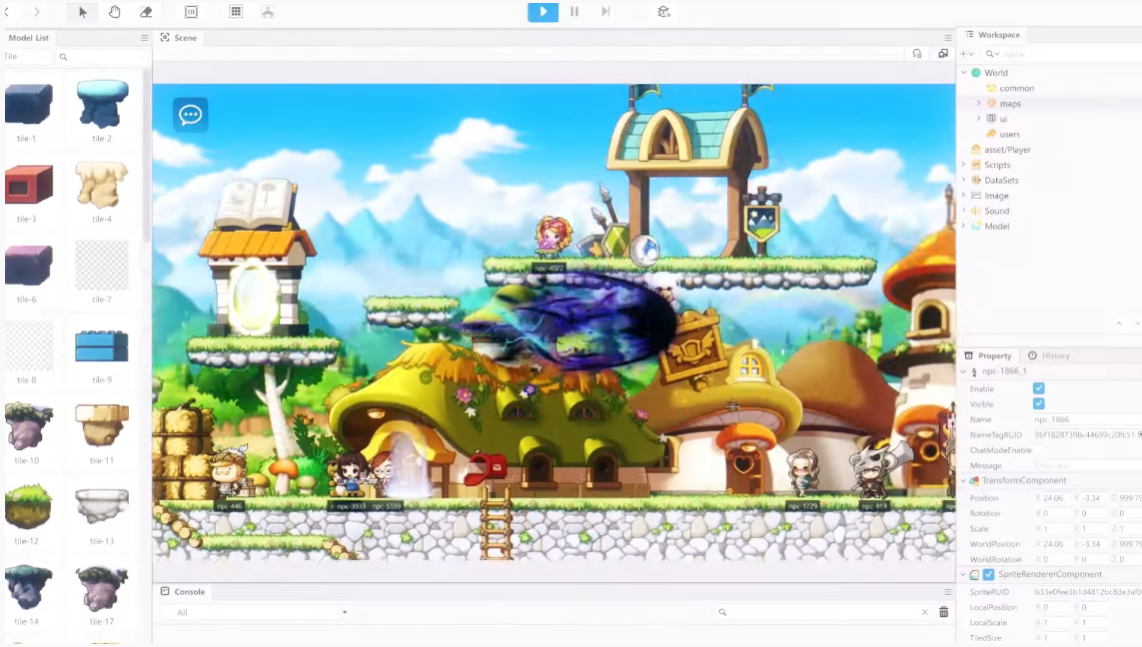Add new entity with plus dropdown
The image size is (1142, 647).
966,54
